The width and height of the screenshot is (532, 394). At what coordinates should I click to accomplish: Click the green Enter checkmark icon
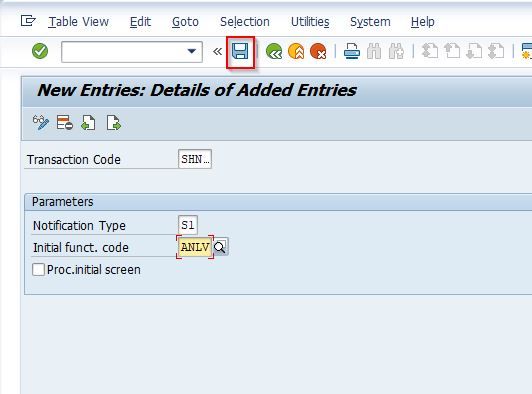[x=40, y=51]
